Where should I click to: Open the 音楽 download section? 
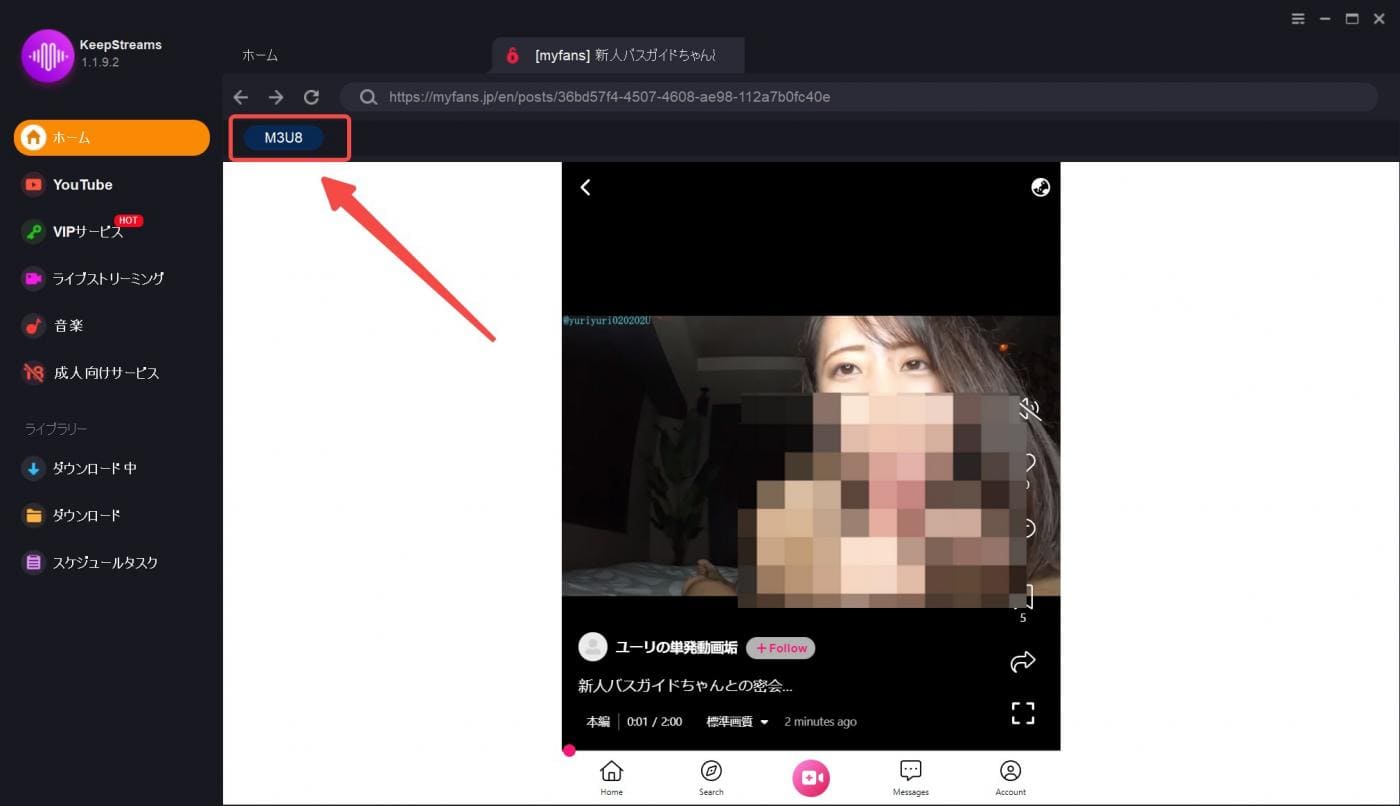click(x=70, y=325)
